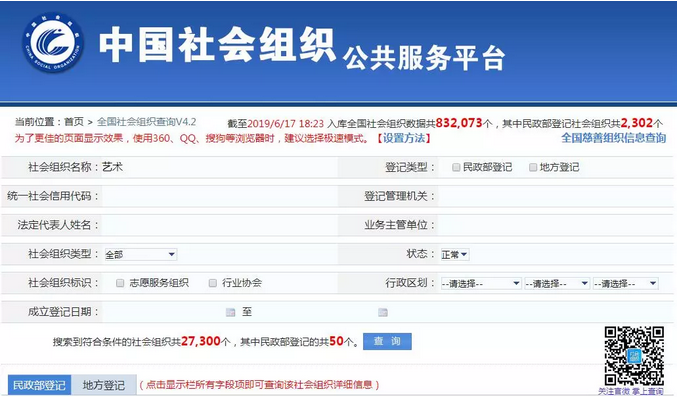This screenshot has height=397, width=678.
Task: Click the 查询 search button
Action: pyautogui.click(x=387, y=341)
